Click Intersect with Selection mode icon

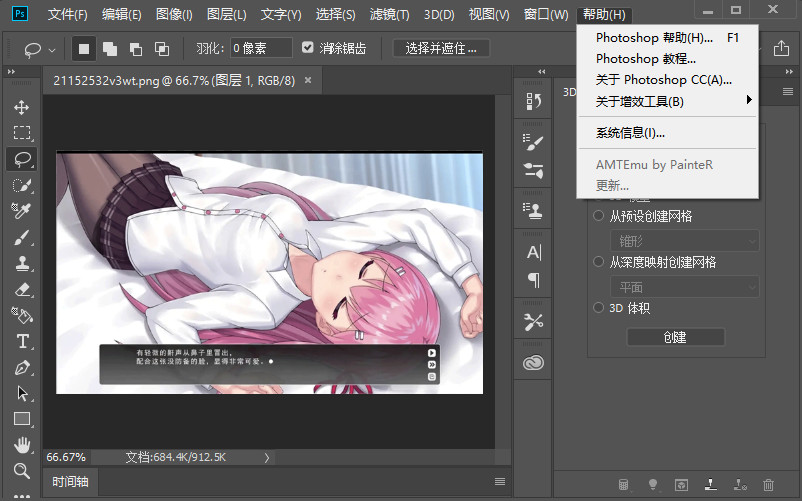162,49
